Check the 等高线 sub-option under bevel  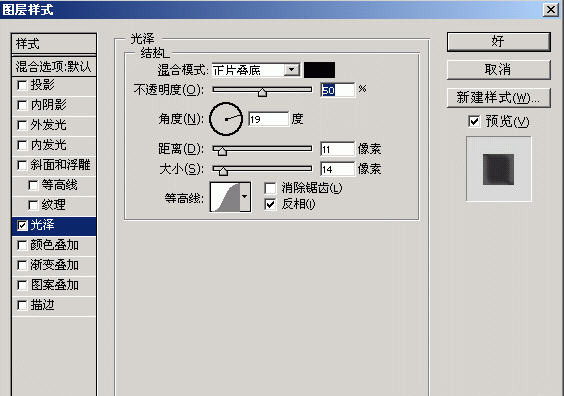point(33,185)
